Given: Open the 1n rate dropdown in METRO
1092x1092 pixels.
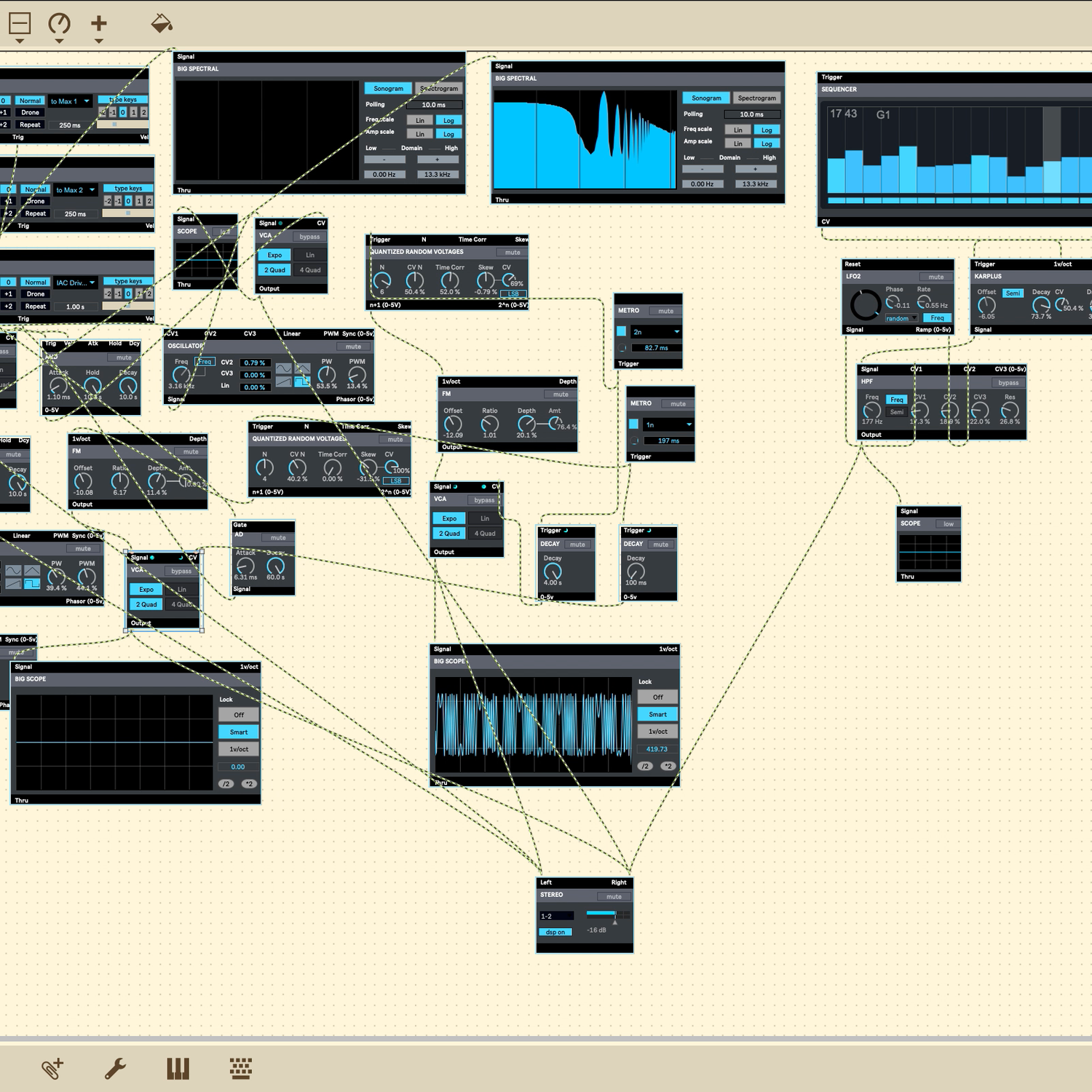Looking at the screenshot, I should pos(668,424).
